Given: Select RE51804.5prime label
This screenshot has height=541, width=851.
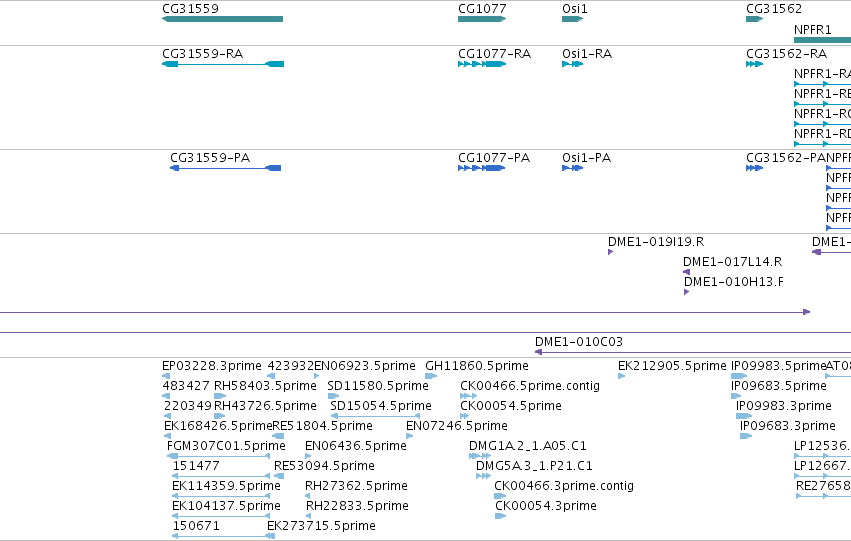Looking at the screenshot, I should [322, 426].
